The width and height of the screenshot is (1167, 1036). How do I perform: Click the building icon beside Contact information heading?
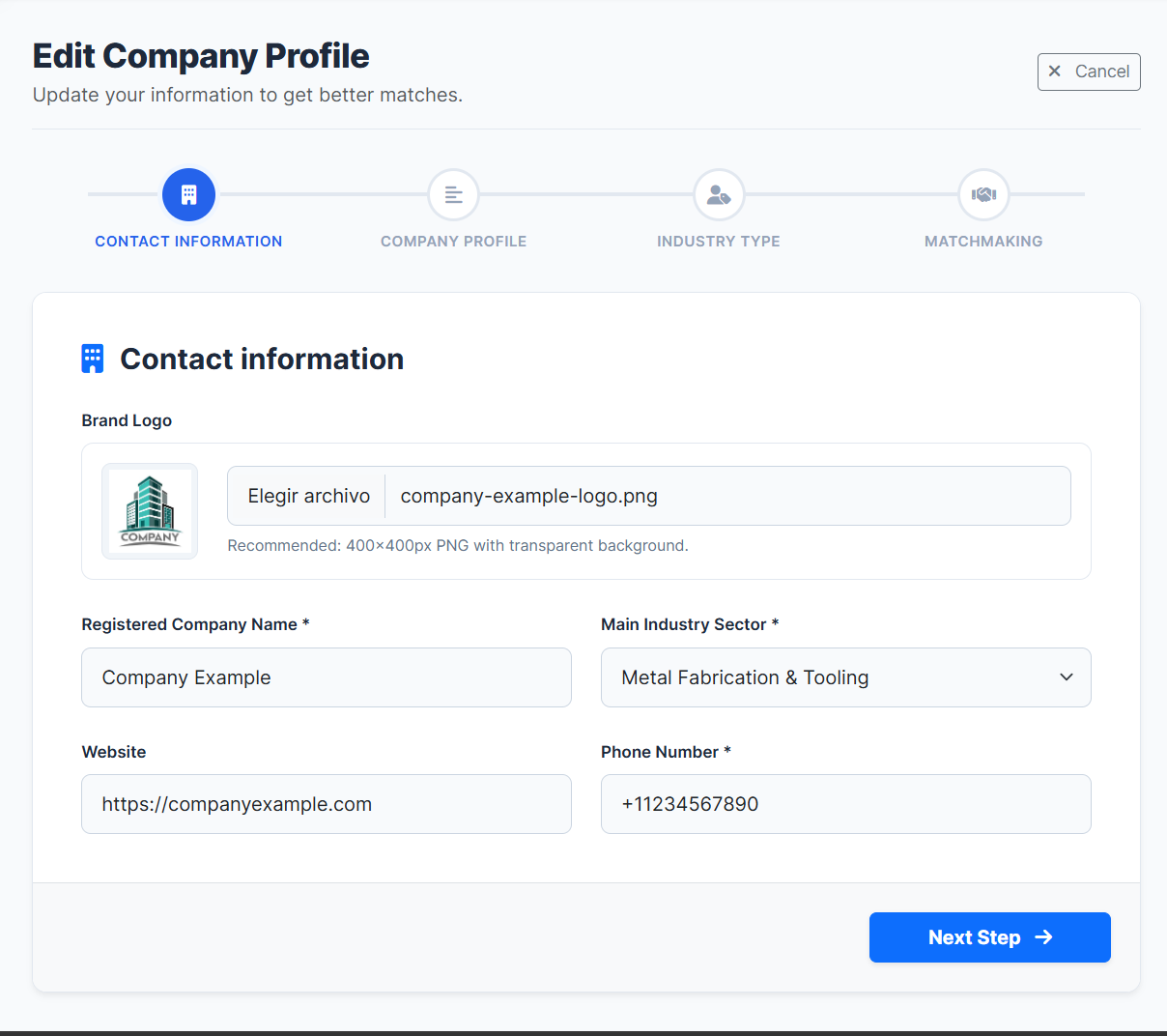click(x=93, y=359)
